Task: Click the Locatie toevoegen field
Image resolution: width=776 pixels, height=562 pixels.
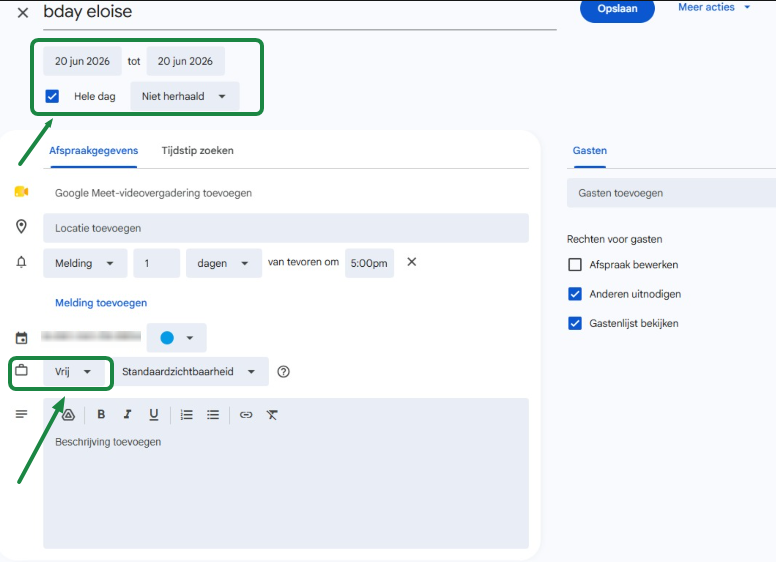Action: tap(286, 228)
